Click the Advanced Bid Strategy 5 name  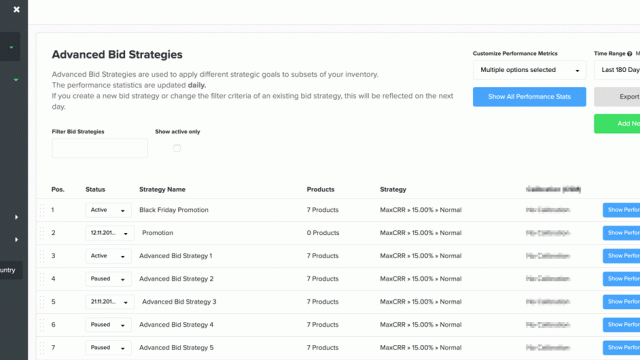pyautogui.click(x=176, y=348)
